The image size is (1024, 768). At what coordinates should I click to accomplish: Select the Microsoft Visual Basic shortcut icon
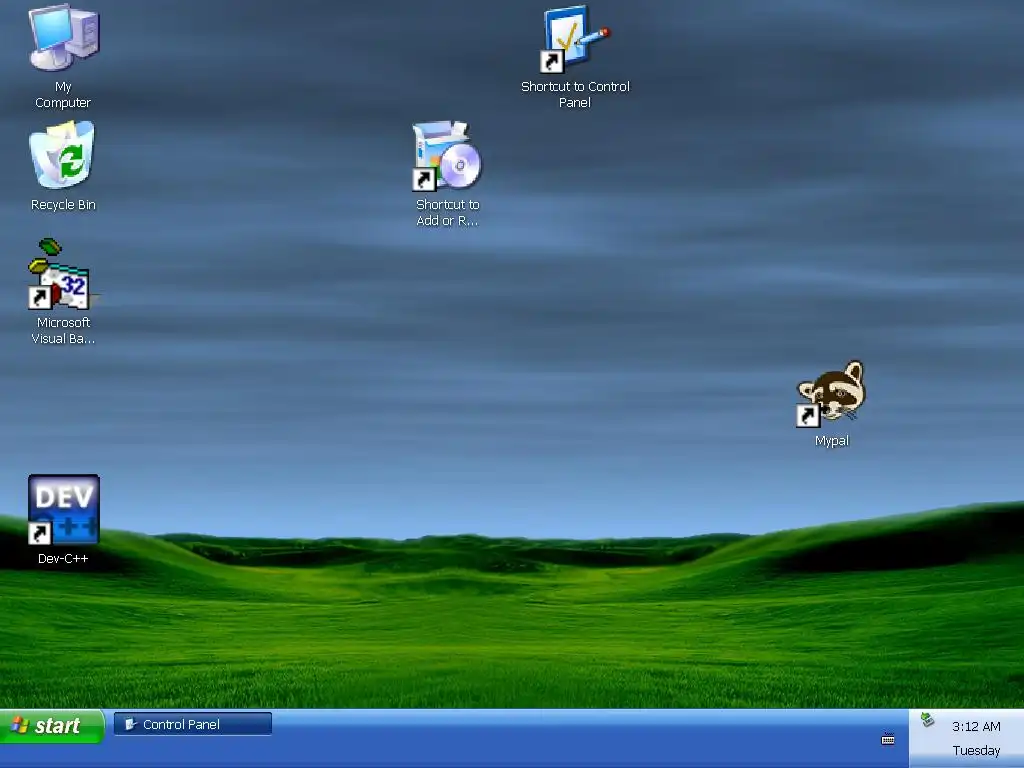(61, 274)
